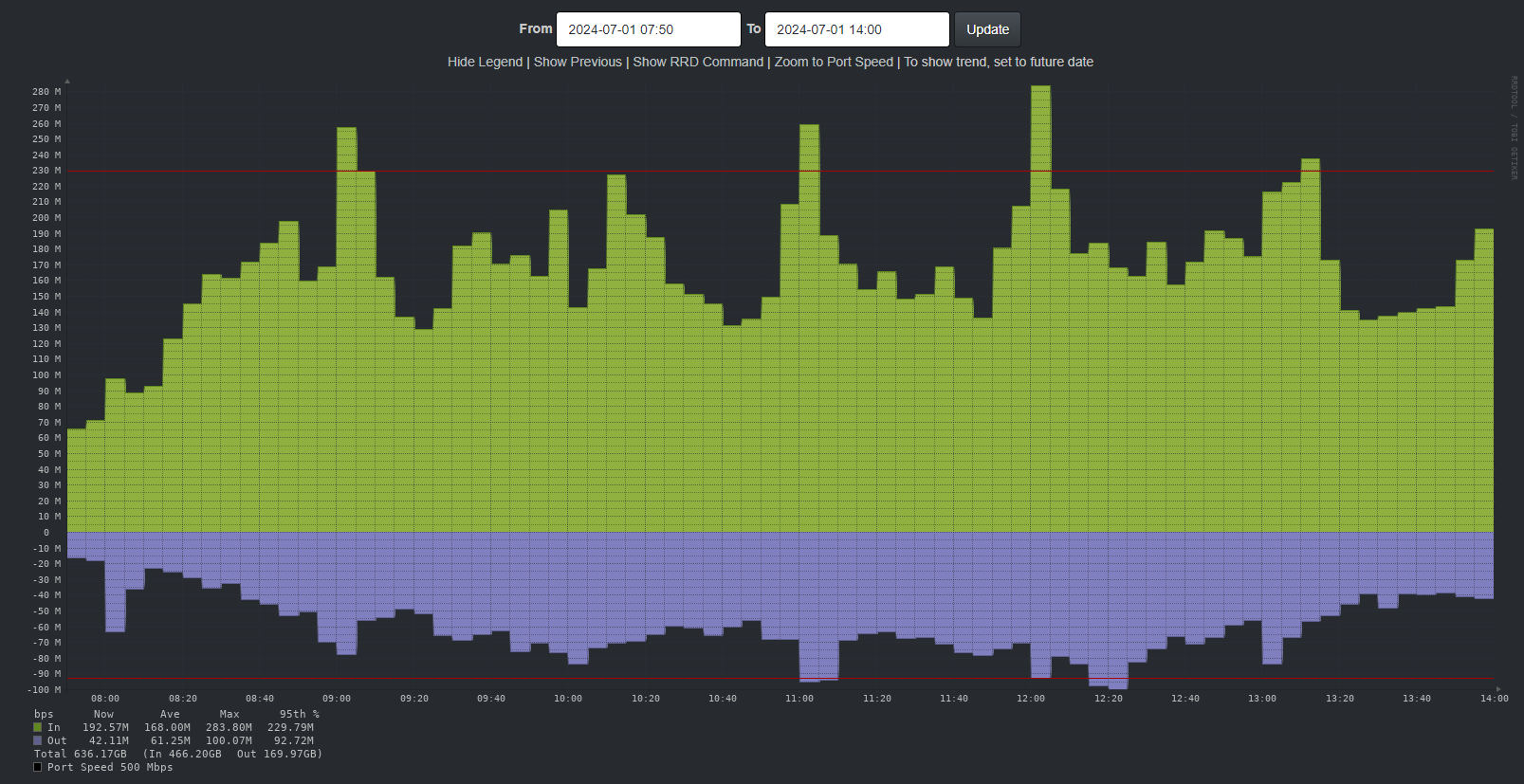Screen dimensions: 1524x784
Task: Click the Hide Legend link
Action: [485, 62]
